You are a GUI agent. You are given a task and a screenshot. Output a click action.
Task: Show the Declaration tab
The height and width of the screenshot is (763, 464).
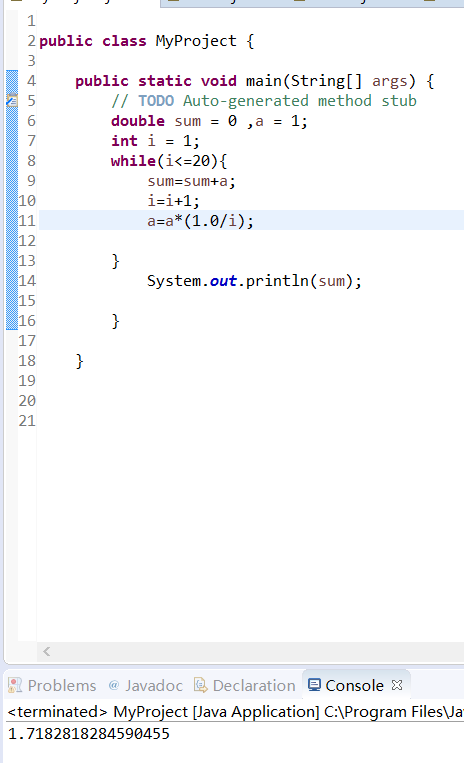(245, 685)
